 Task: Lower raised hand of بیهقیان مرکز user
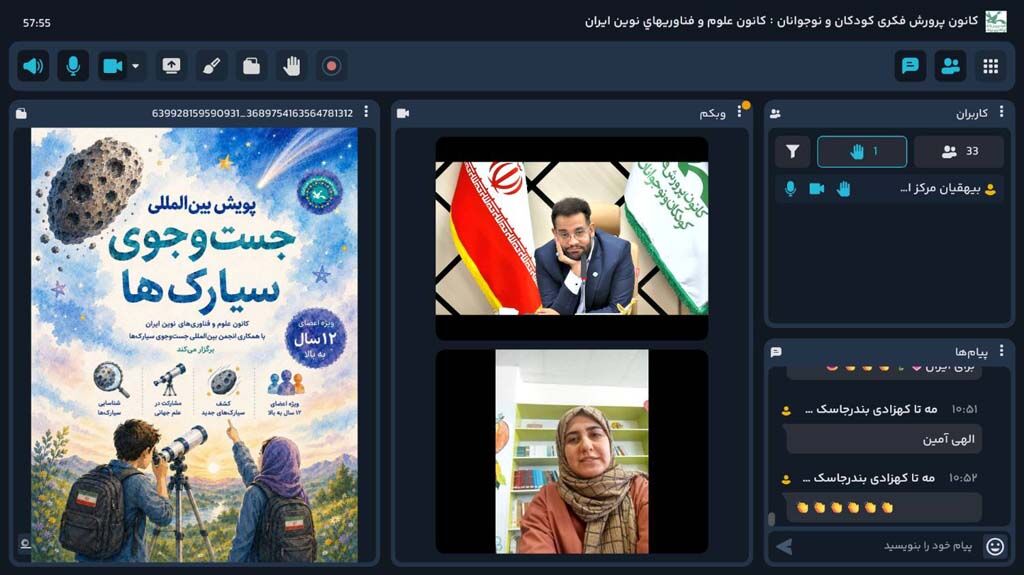(843, 189)
